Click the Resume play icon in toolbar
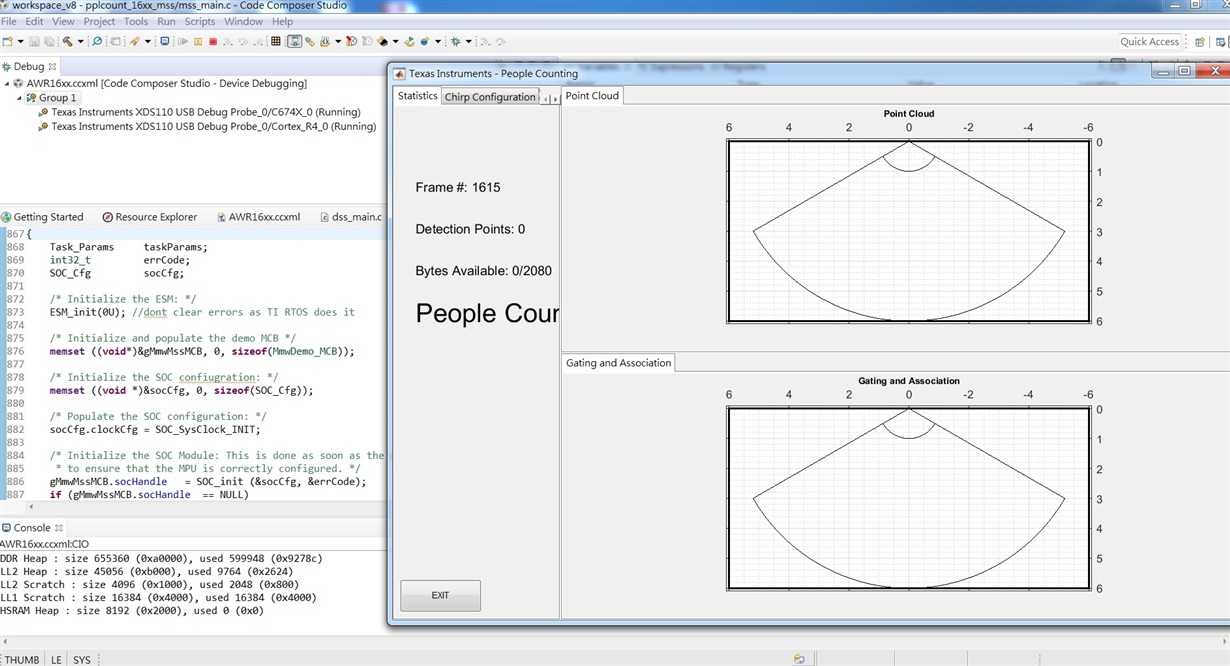Screen dimensions: 1230x666 [x=182, y=41]
